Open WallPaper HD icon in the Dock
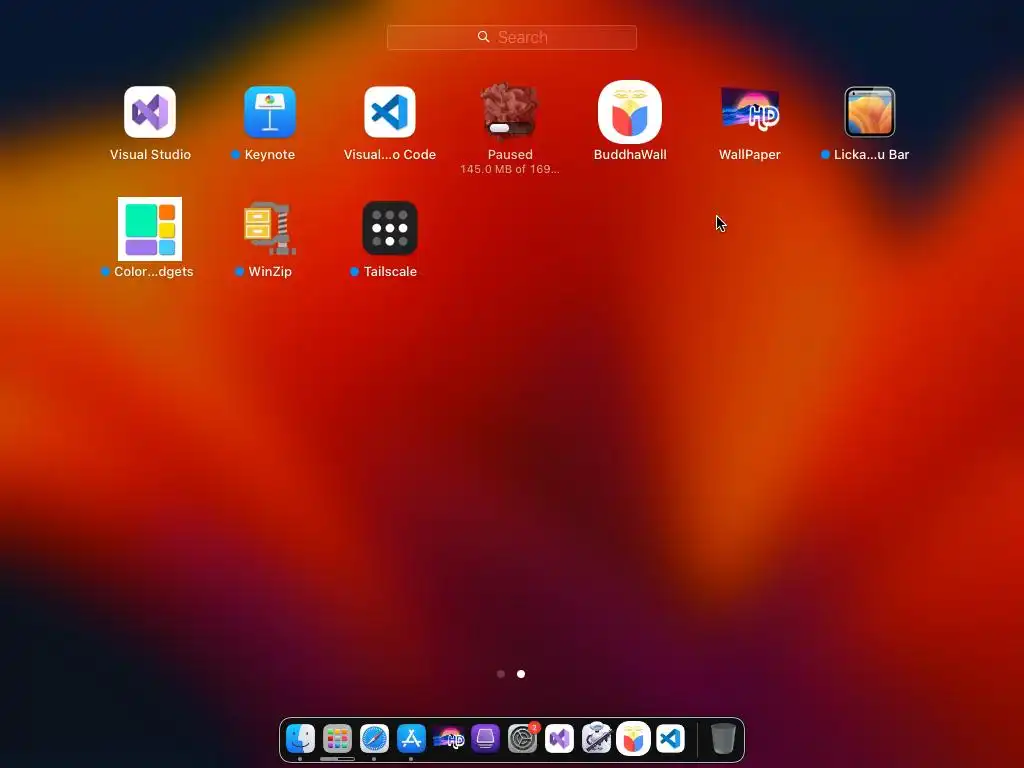1024x768 pixels. (449, 739)
